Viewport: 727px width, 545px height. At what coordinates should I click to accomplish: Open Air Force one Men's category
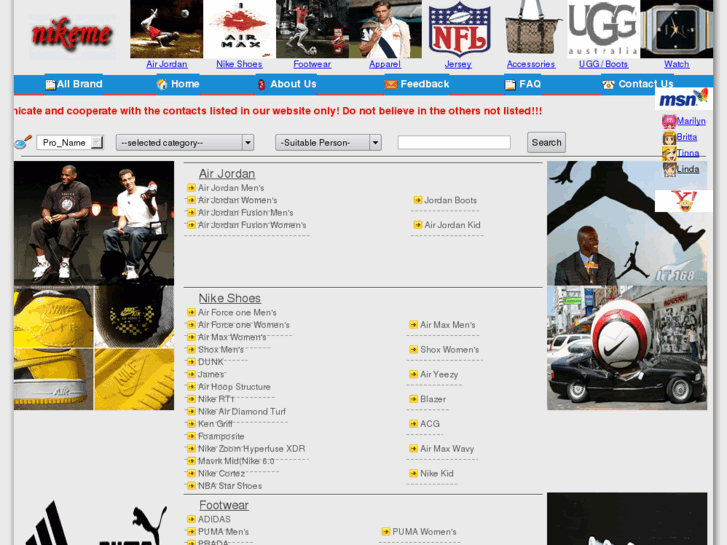[237, 313]
